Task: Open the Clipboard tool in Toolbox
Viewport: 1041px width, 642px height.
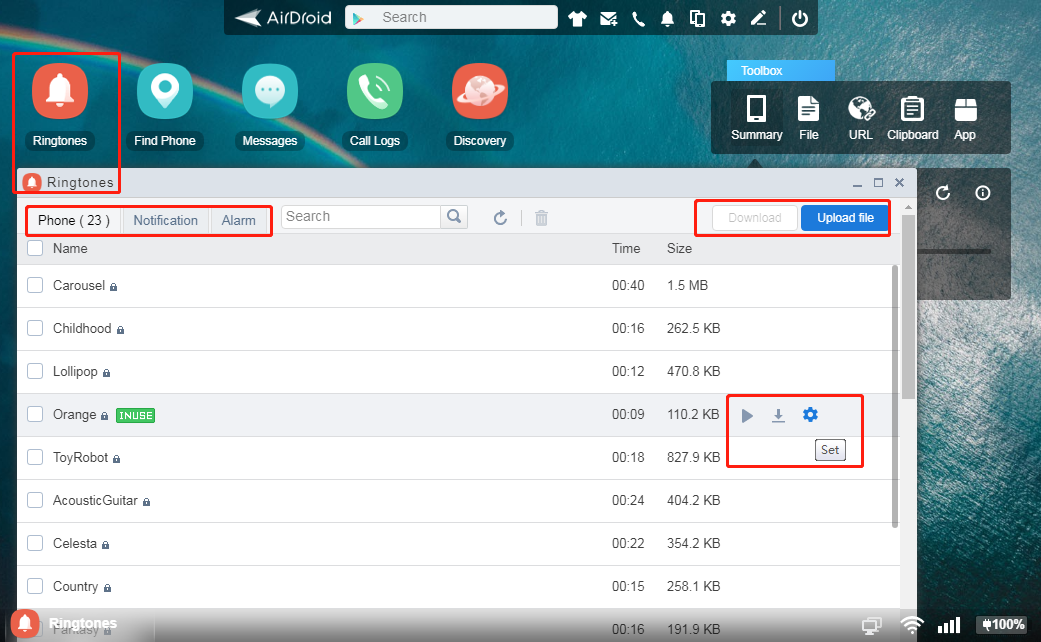Action: [x=912, y=118]
